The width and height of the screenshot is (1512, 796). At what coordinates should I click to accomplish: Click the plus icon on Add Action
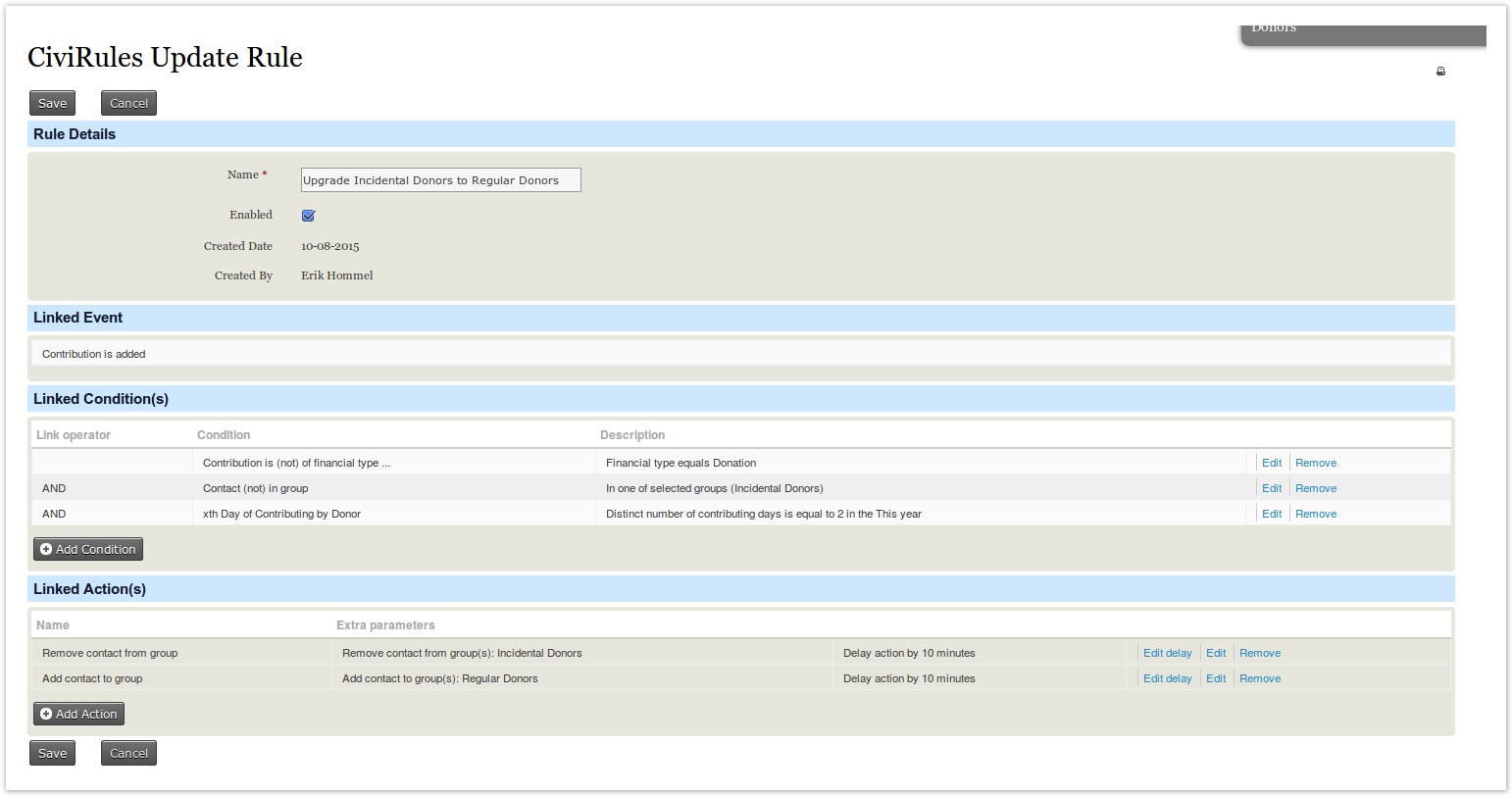pyautogui.click(x=46, y=715)
